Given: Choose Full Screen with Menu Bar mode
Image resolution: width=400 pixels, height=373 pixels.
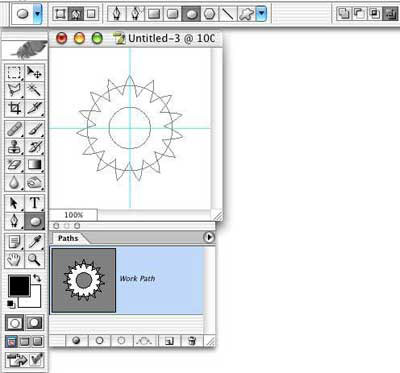Looking at the screenshot, I should pyautogui.click(x=24, y=341).
